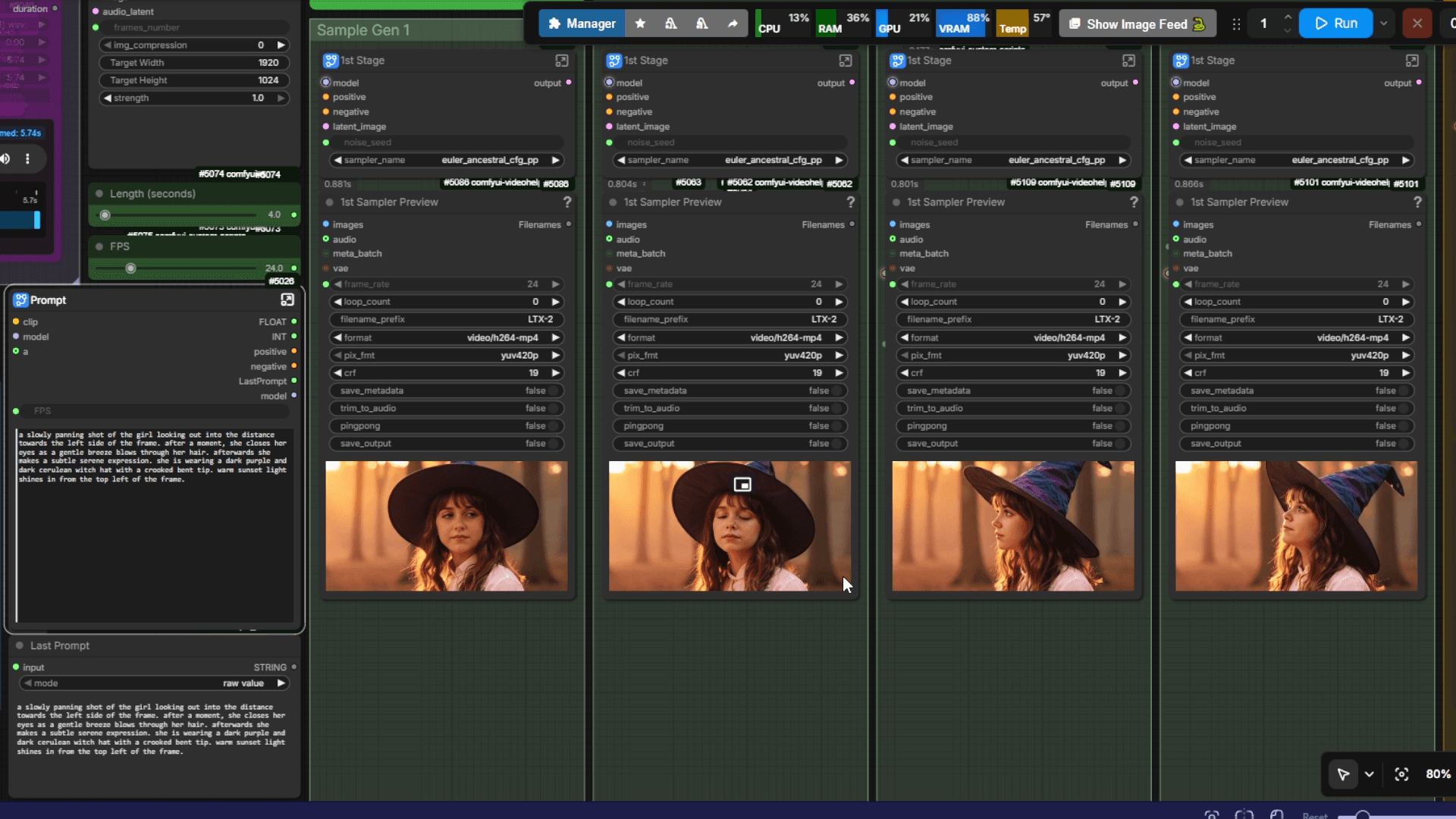Toggle pingpong in preview #5086
This screenshot has width=1456, height=819.
448,426
